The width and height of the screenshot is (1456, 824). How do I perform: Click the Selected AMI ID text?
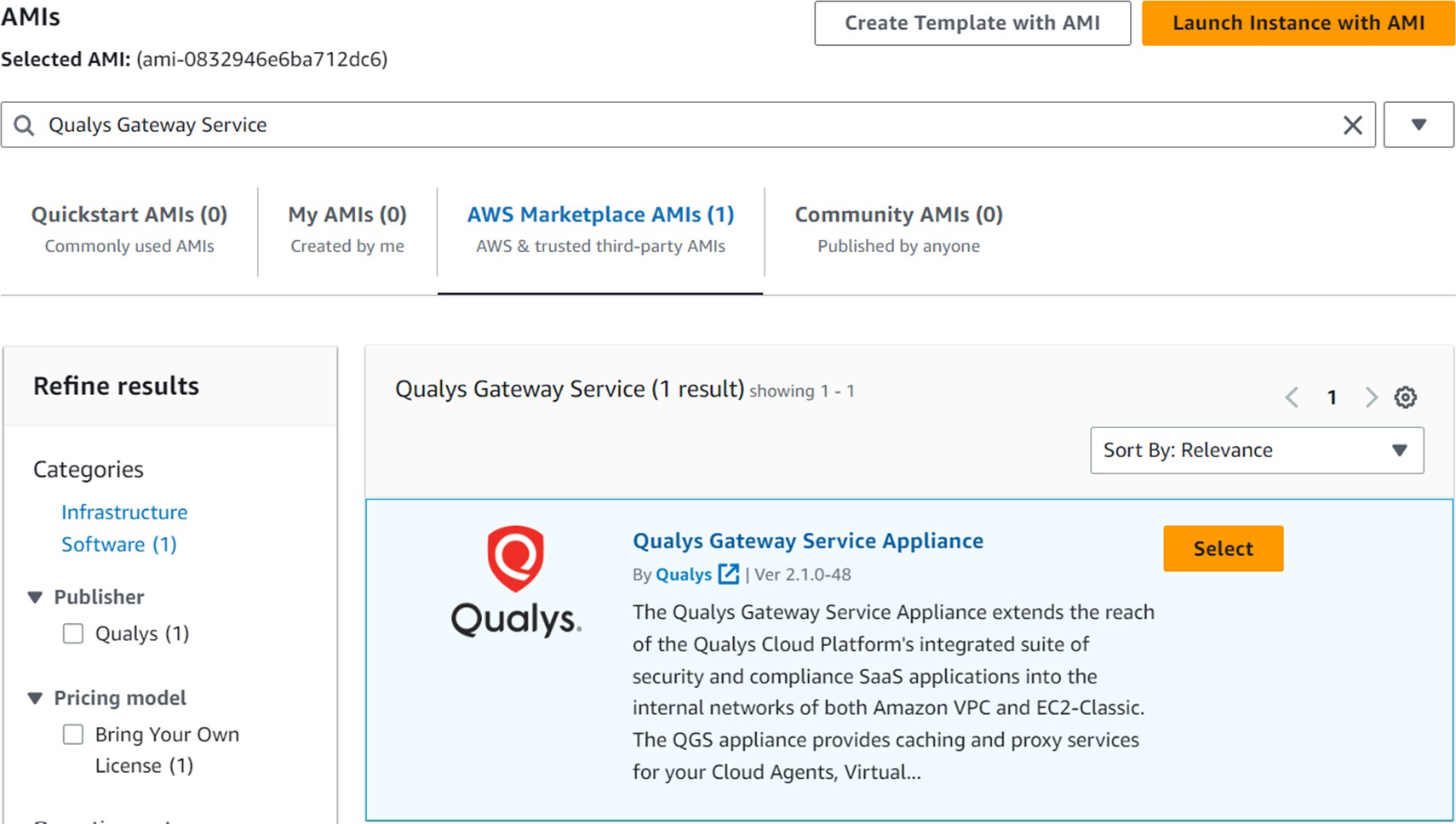tap(262, 60)
